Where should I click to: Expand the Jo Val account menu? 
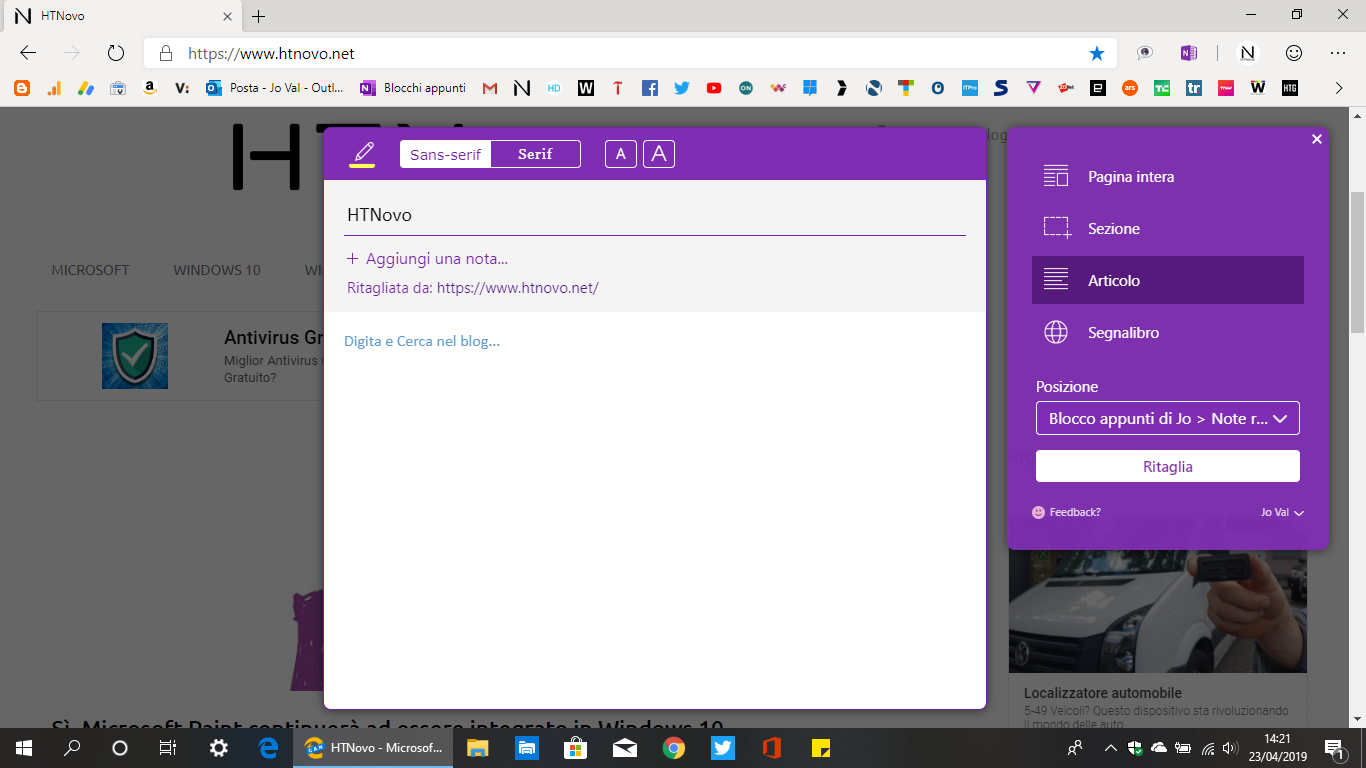pos(1282,512)
